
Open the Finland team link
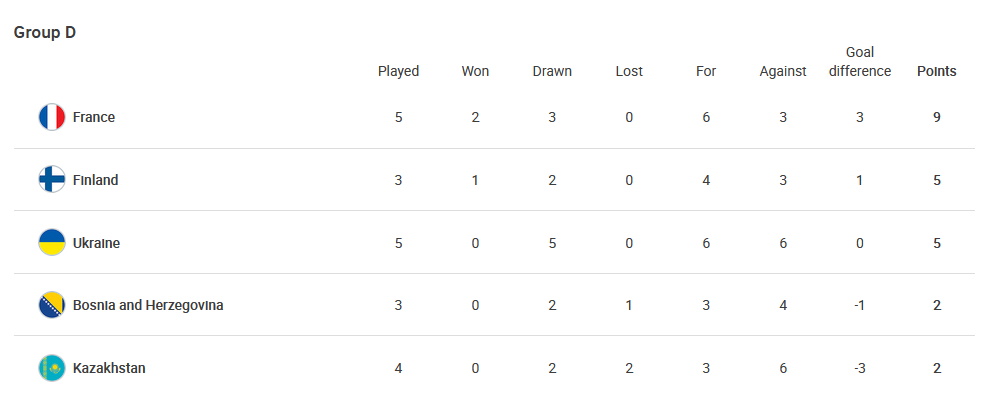tap(95, 180)
